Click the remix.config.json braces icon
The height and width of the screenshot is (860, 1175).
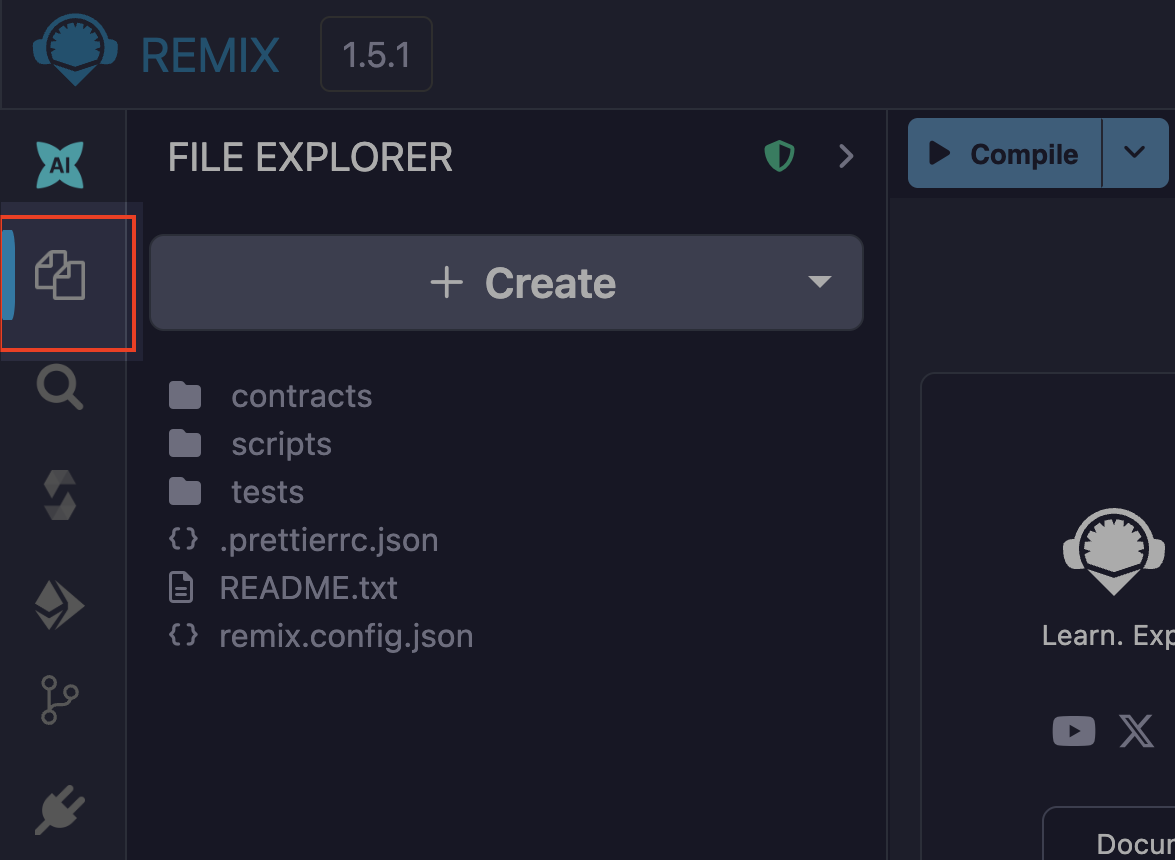point(183,635)
